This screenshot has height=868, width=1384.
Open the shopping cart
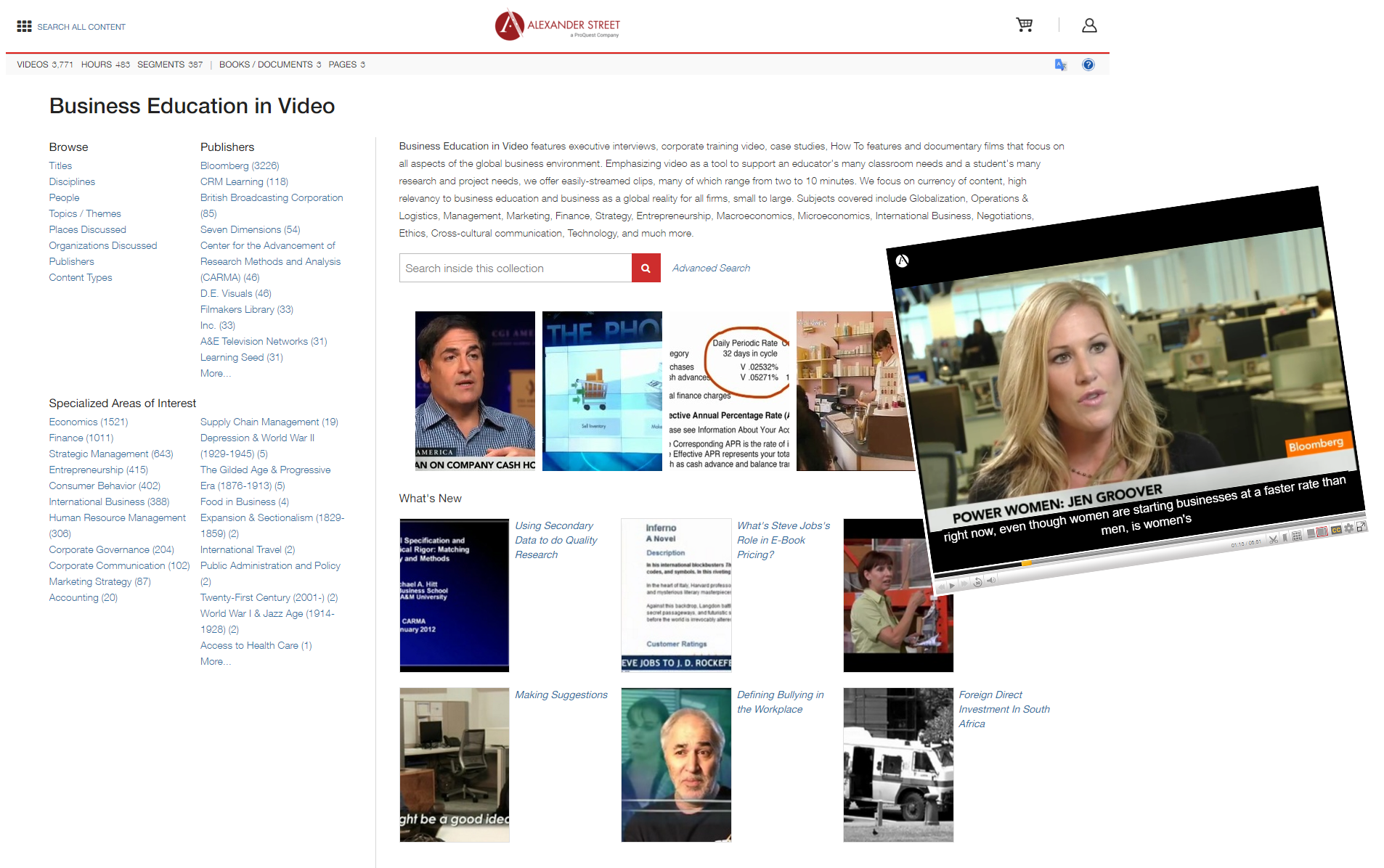click(1024, 25)
